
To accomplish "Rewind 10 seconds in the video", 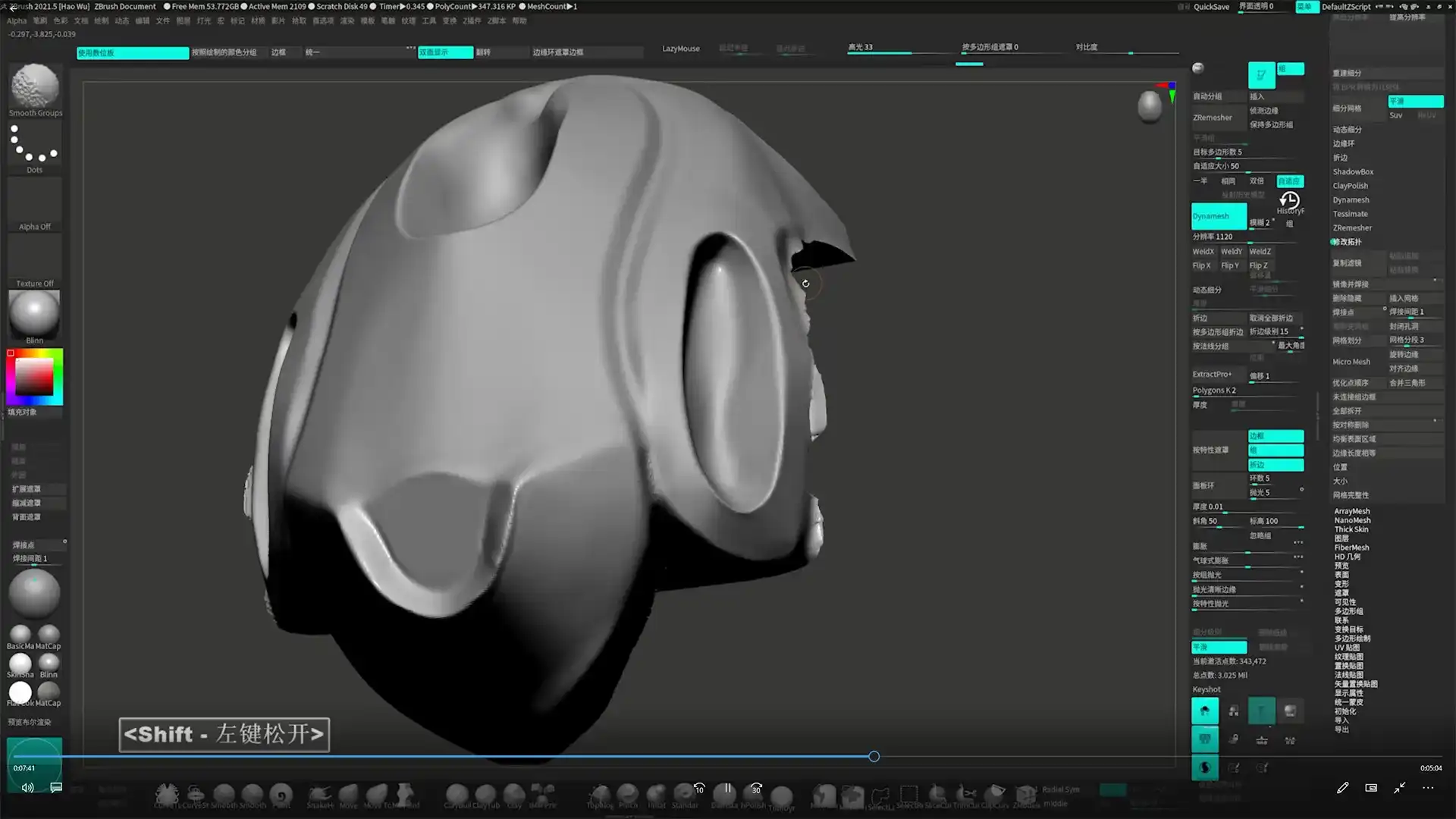I will (699, 788).
